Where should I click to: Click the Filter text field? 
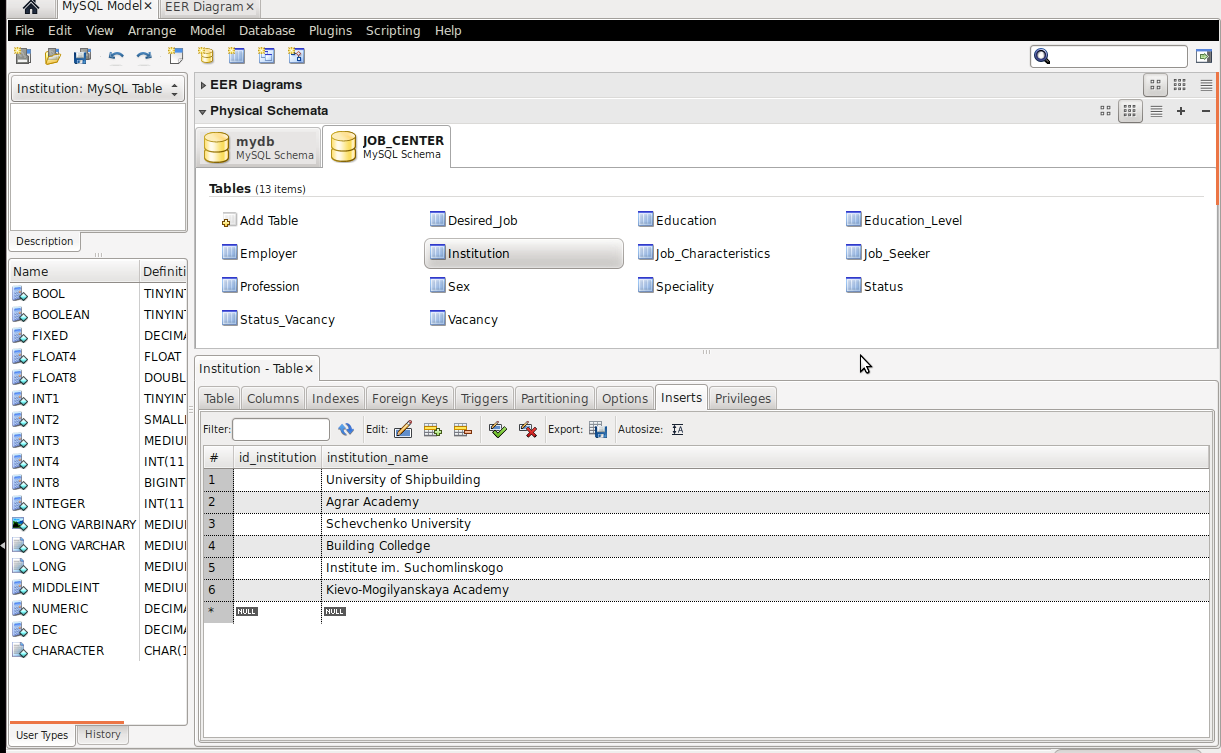(x=281, y=430)
